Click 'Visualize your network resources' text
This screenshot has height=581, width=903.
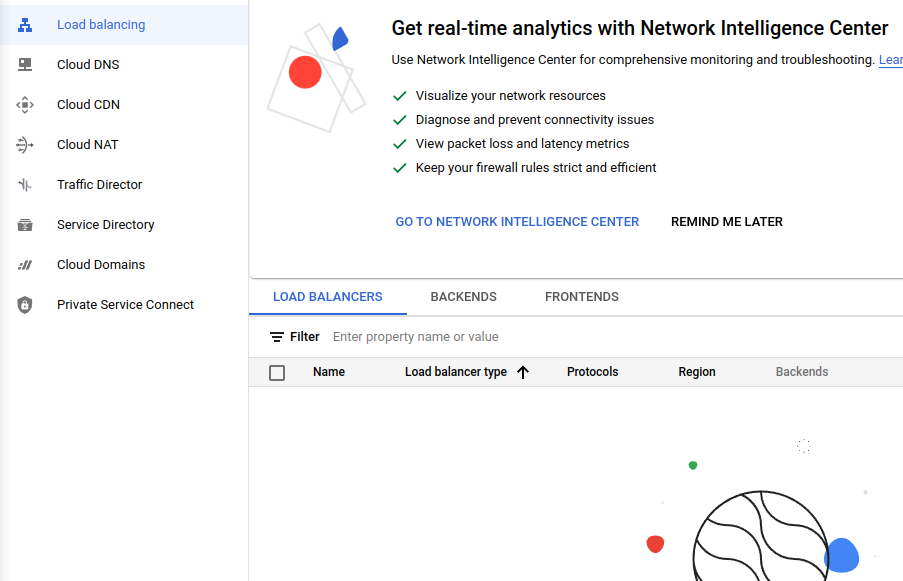coord(511,96)
